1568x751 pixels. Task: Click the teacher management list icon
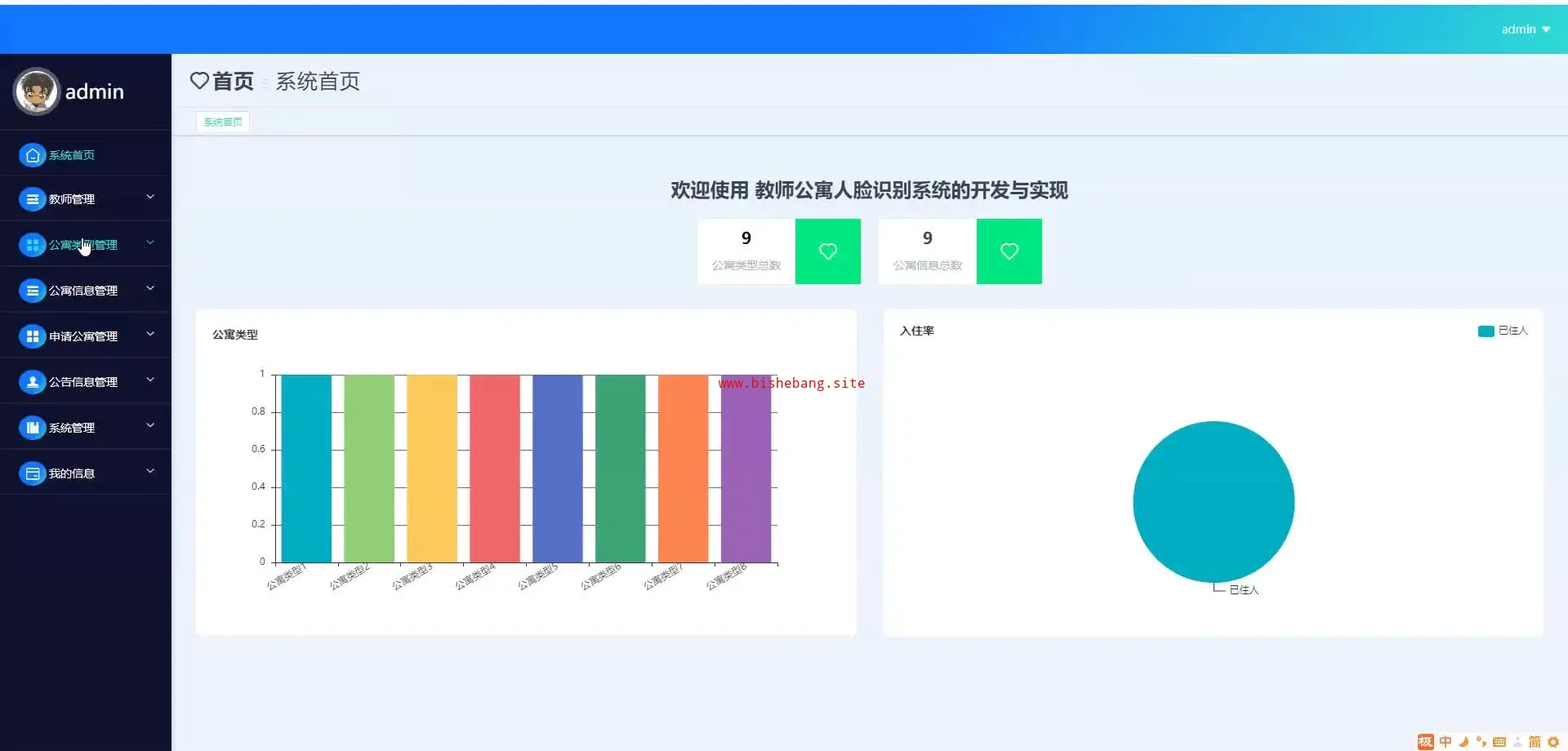[32, 199]
